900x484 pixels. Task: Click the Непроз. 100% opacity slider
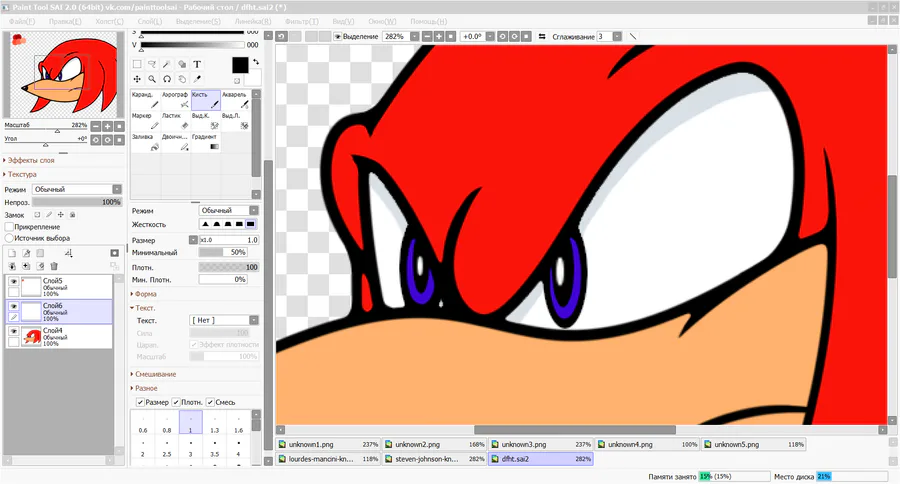[77, 202]
